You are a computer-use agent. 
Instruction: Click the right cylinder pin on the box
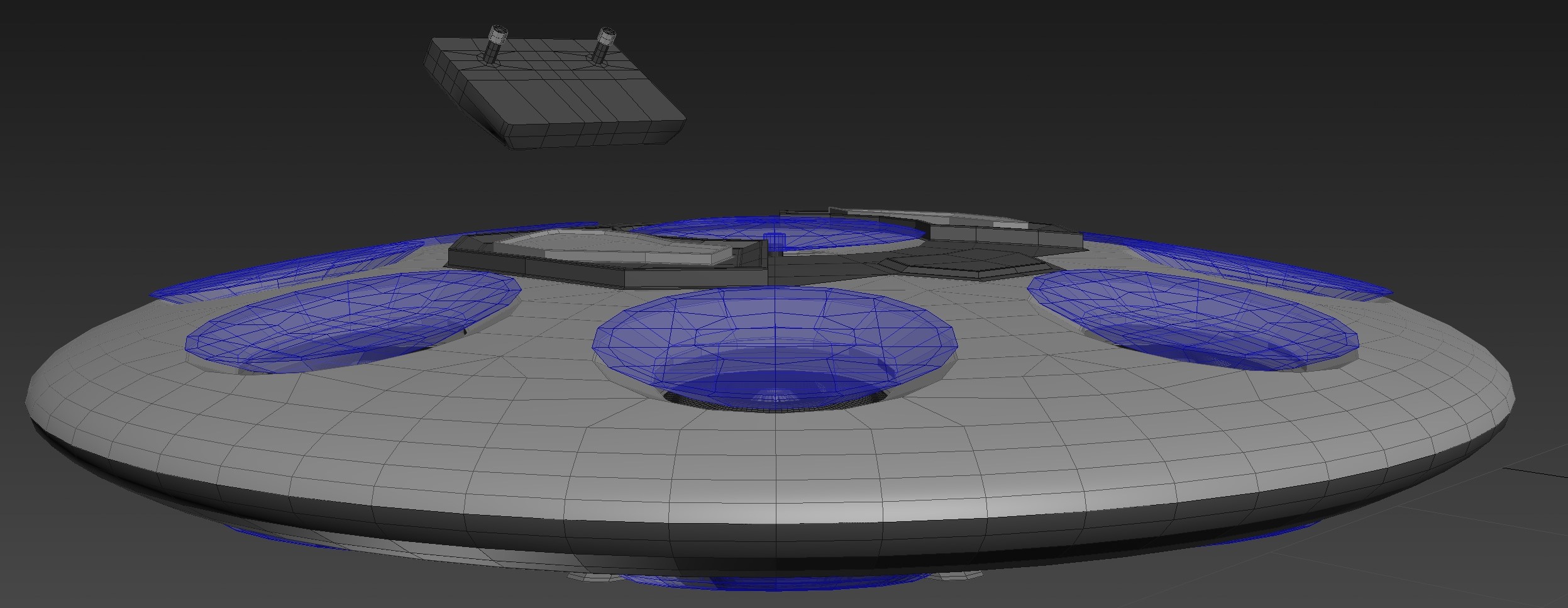(x=604, y=45)
